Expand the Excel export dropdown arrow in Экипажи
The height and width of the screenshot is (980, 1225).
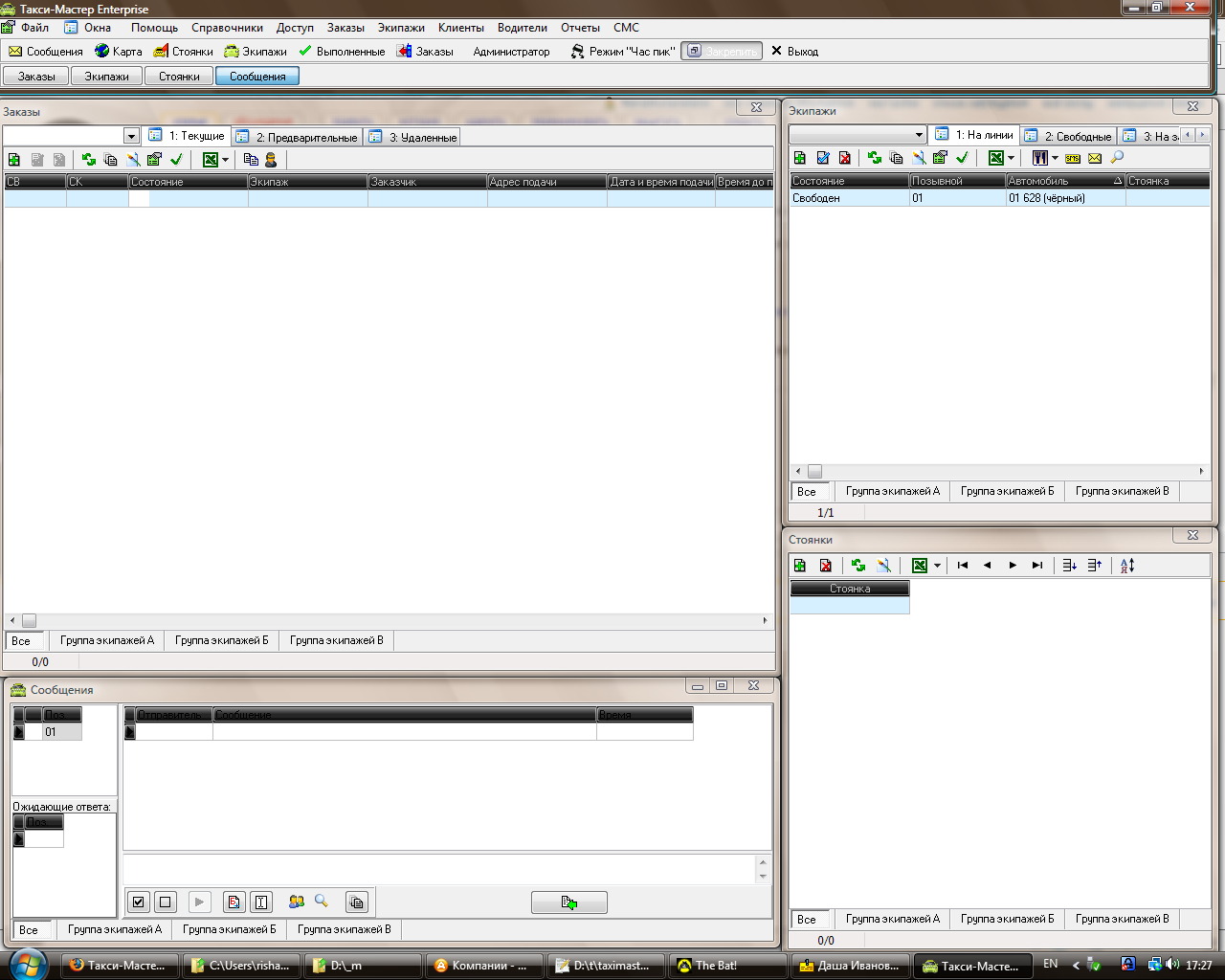point(1011,159)
